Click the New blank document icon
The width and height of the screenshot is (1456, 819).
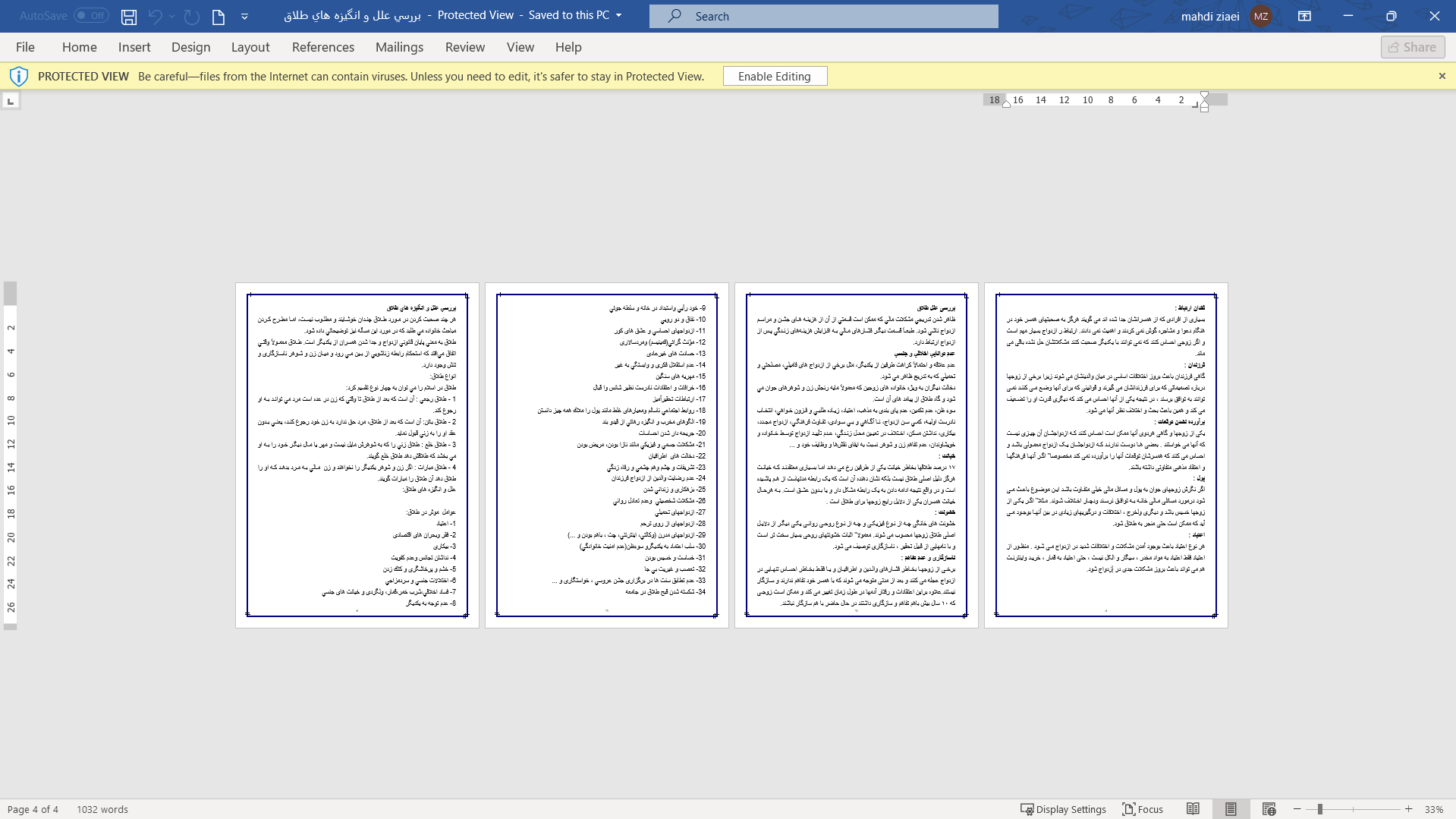pos(219,16)
